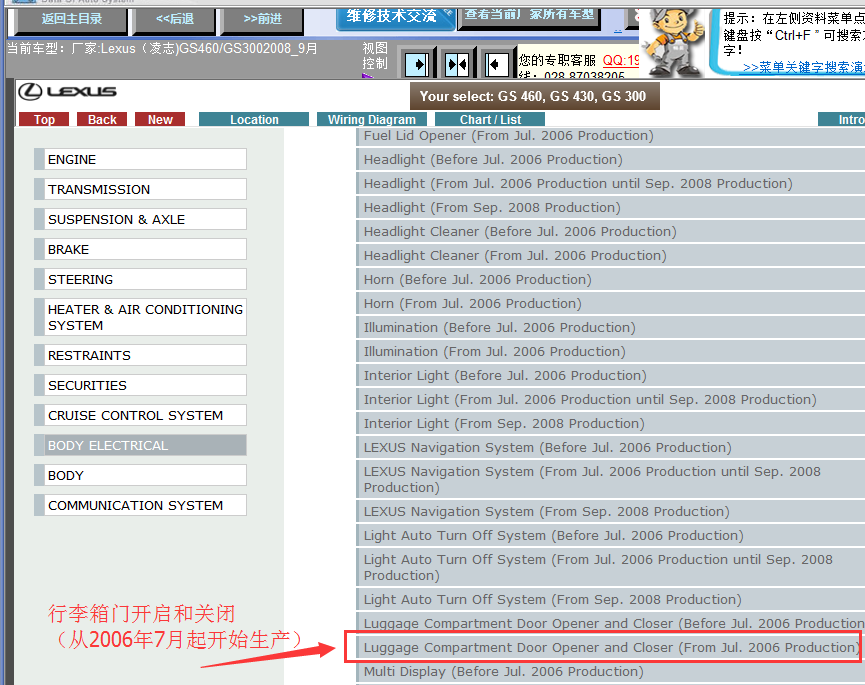Select ENGINE in the sidebar
Viewport: 865px width, 685px height.
click(x=140, y=159)
